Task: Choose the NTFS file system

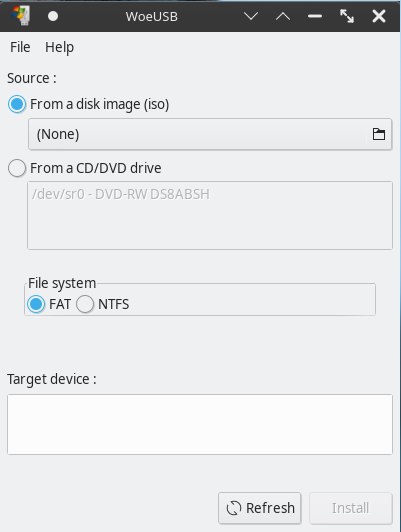Action: (85, 304)
